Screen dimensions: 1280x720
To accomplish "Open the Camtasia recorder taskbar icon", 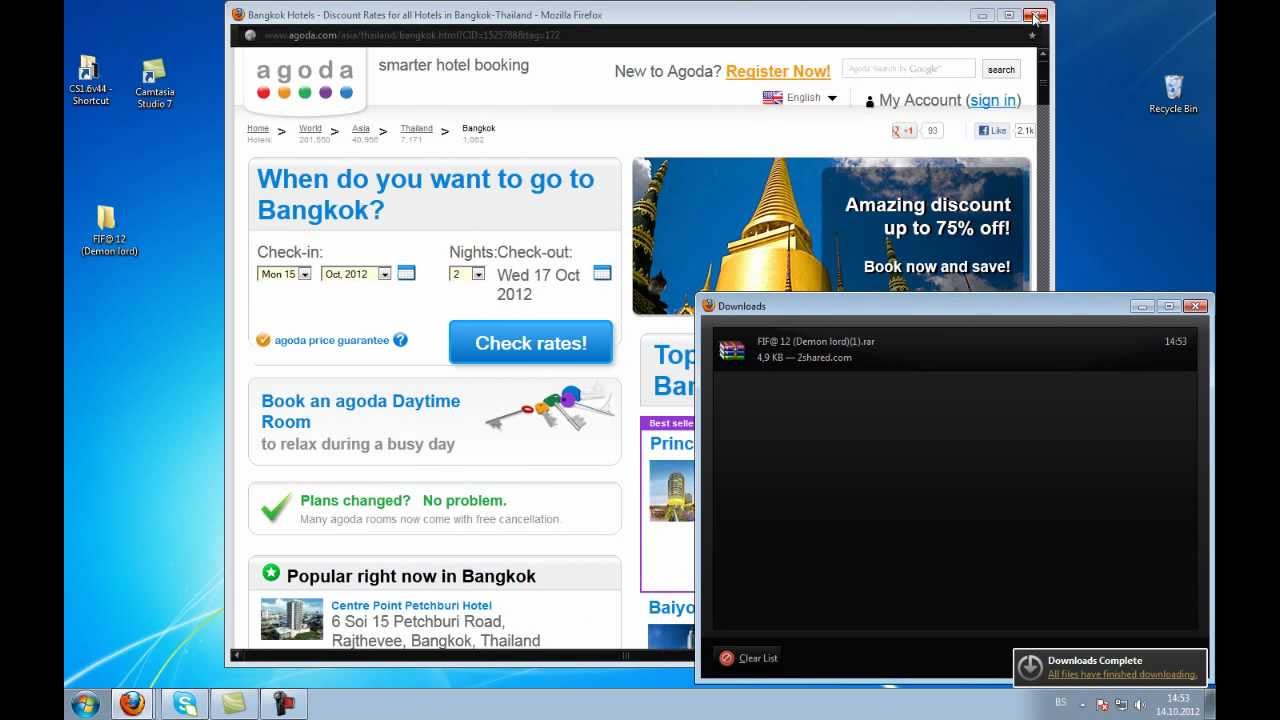I will coord(284,703).
